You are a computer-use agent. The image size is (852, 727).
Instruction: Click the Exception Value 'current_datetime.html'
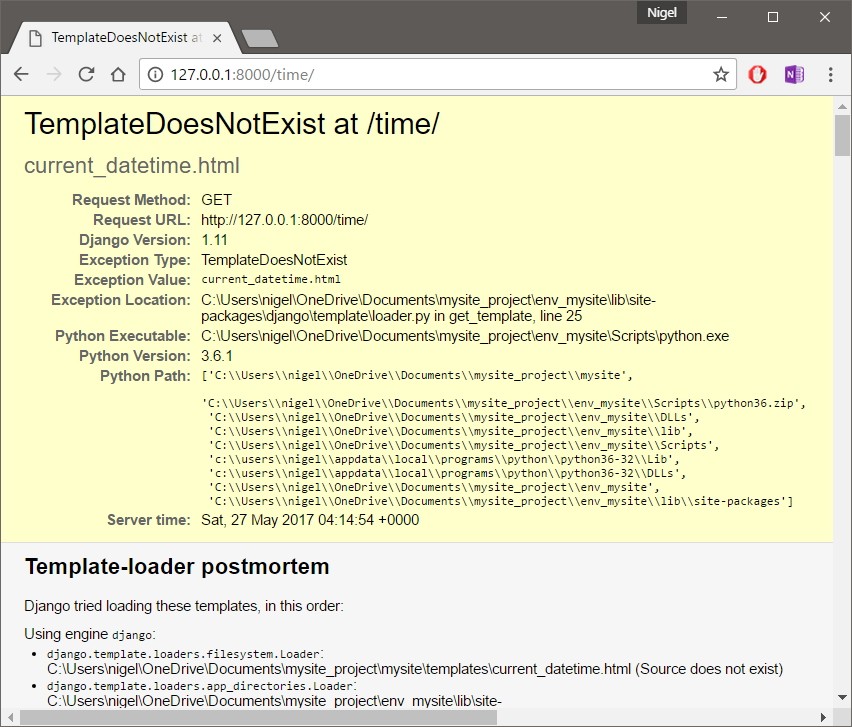click(271, 279)
